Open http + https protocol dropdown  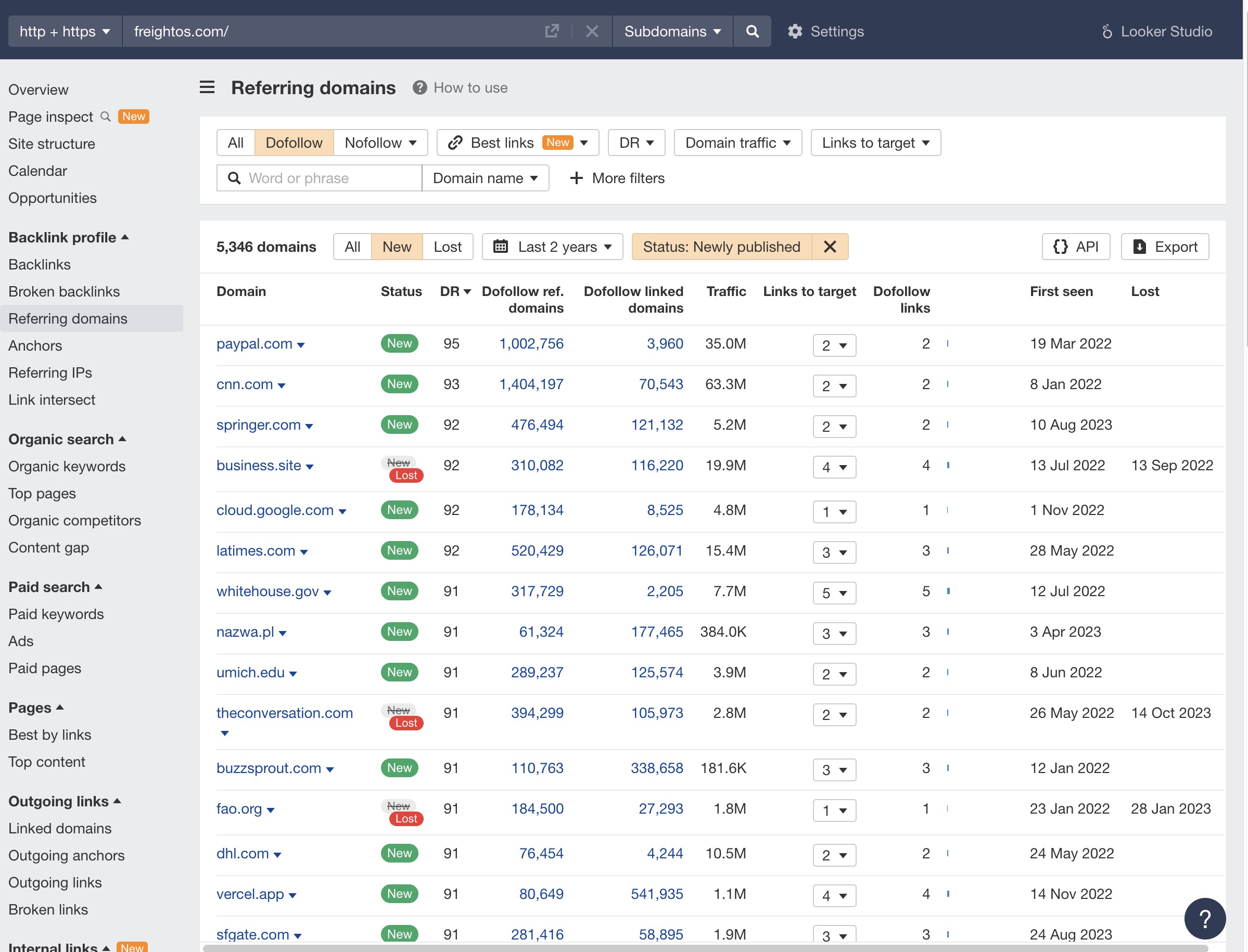65,31
